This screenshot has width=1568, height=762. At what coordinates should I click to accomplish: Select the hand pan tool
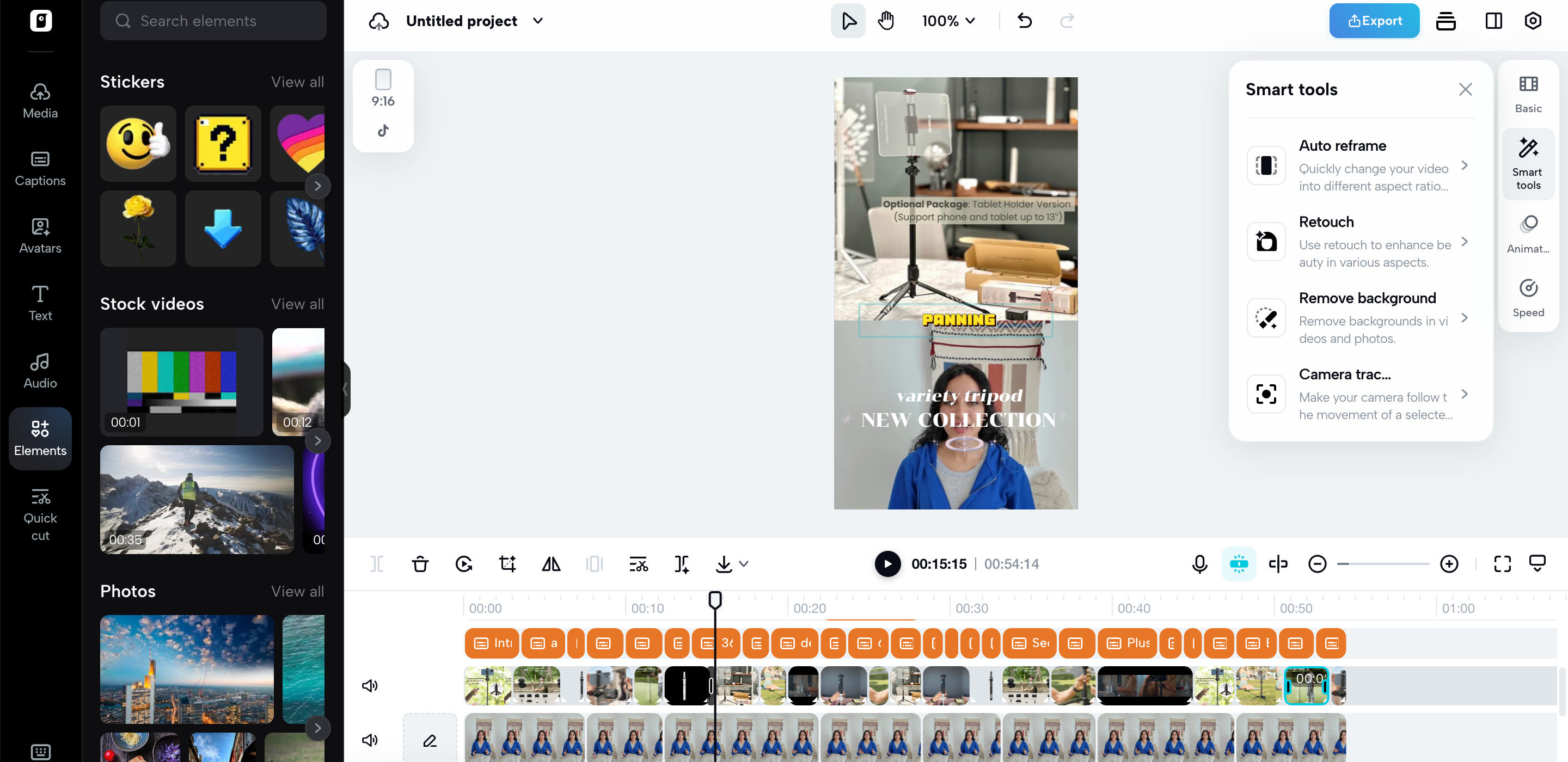886,21
